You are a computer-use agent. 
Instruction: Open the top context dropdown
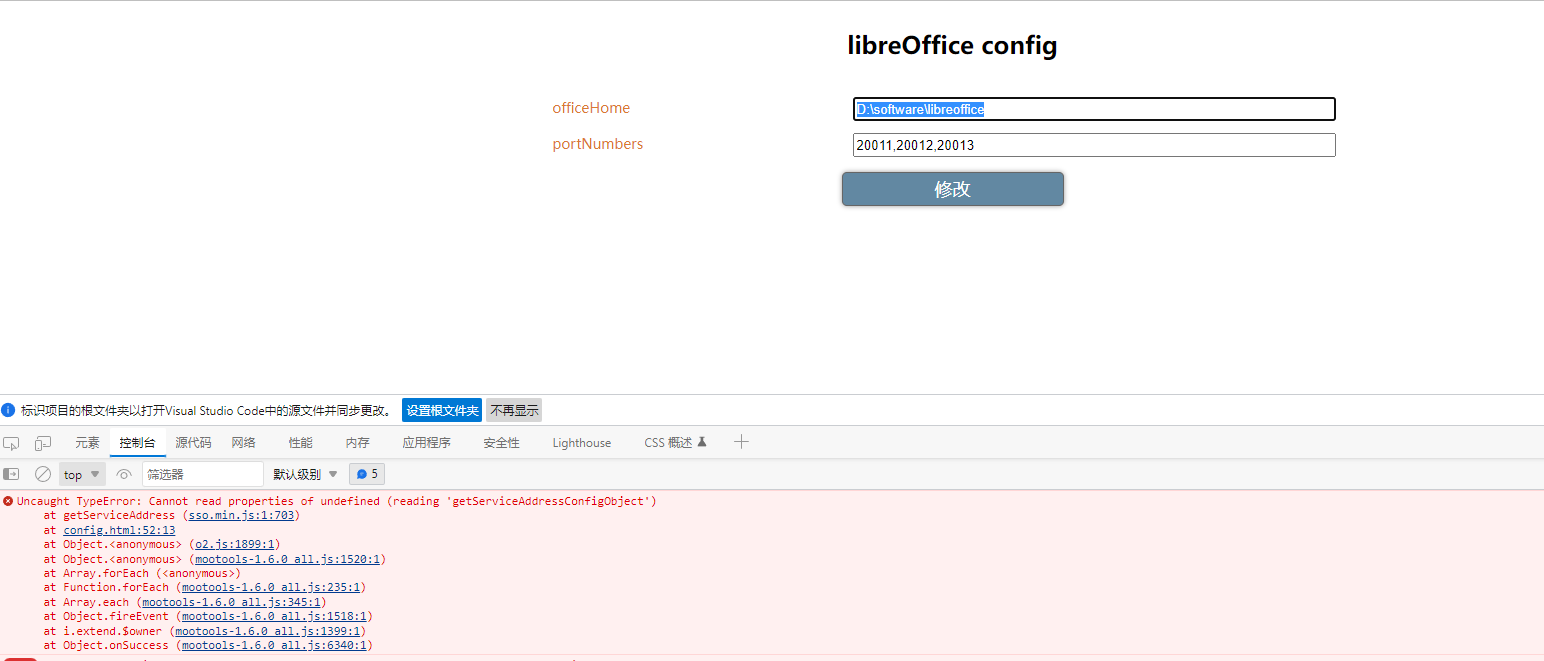click(82, 474)
